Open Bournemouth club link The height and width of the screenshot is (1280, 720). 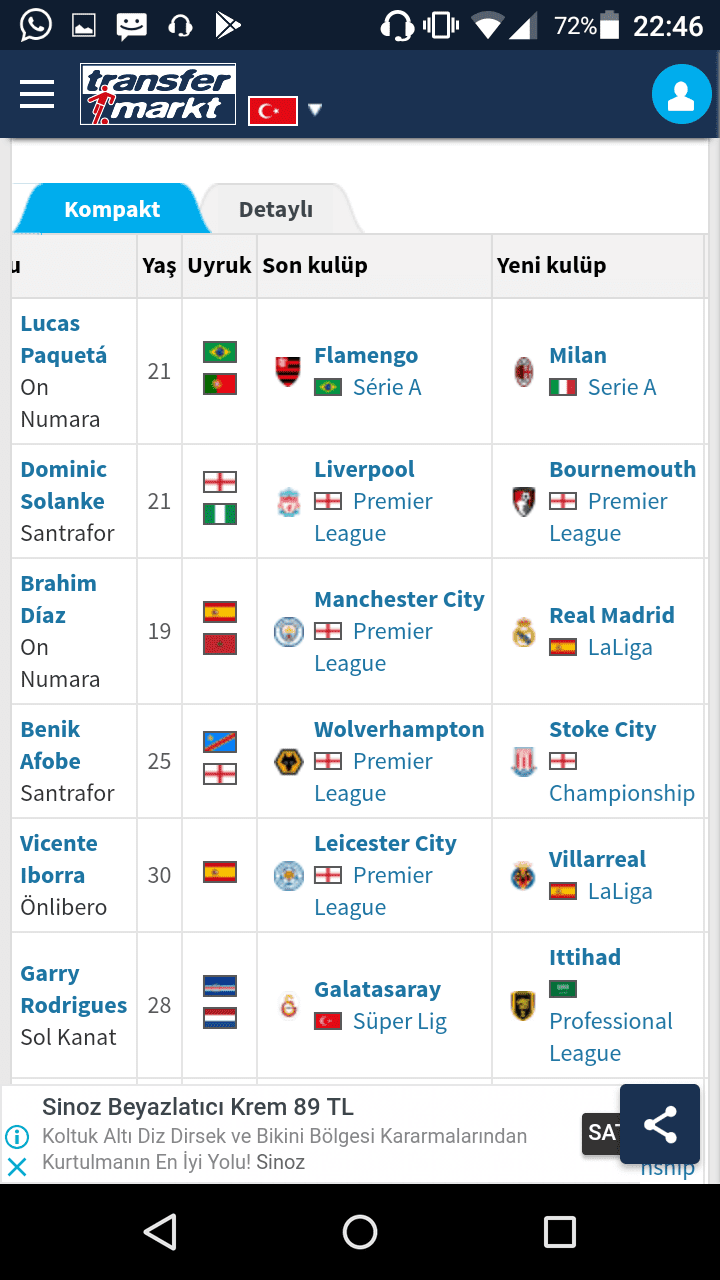[x=622, y=469]
